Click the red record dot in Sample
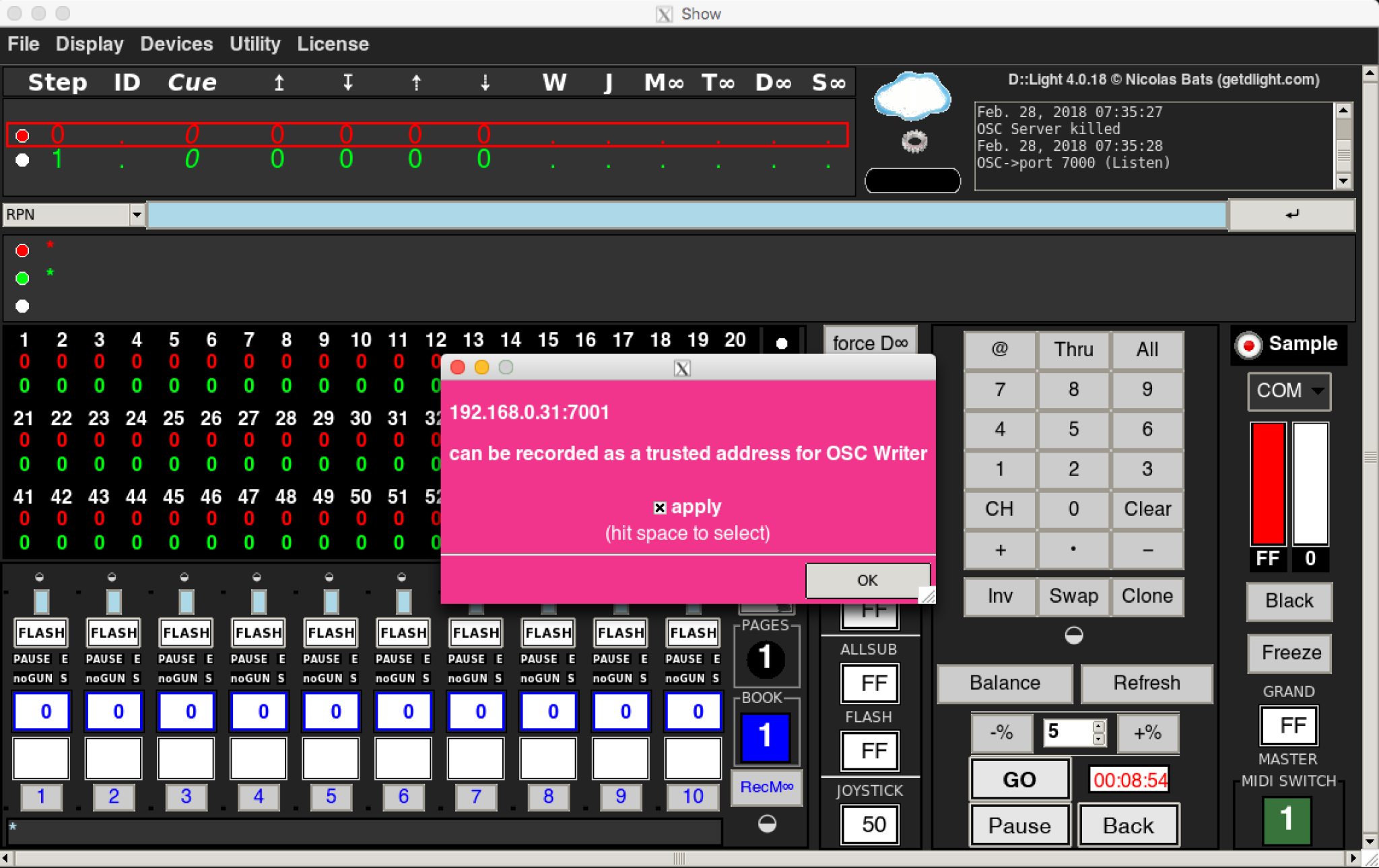The height and width of the screenshot is (868, 1379). point(1248,345)
